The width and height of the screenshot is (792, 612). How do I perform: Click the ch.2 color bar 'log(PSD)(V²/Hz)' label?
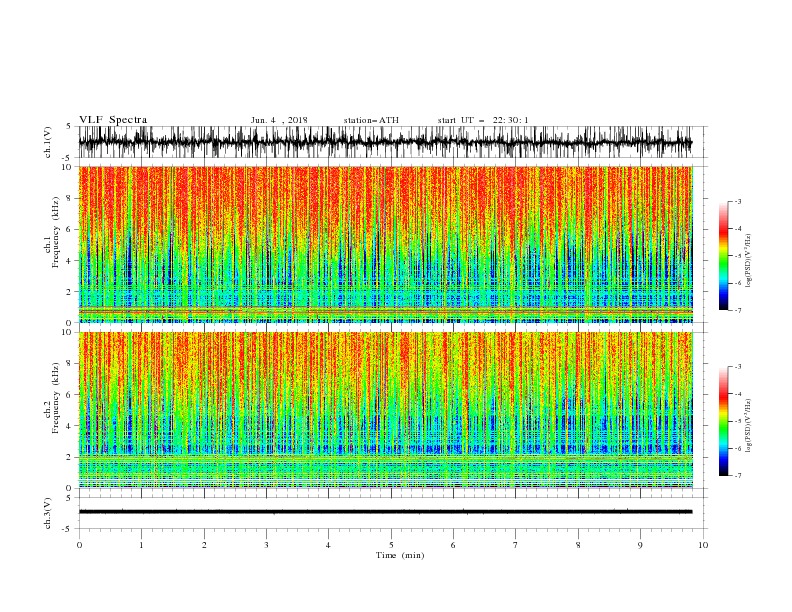[x=748, y=426]
